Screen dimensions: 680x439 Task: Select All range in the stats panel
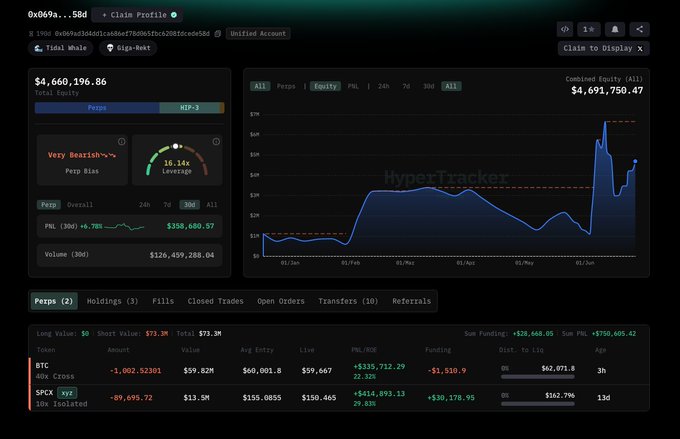point(212,204)
